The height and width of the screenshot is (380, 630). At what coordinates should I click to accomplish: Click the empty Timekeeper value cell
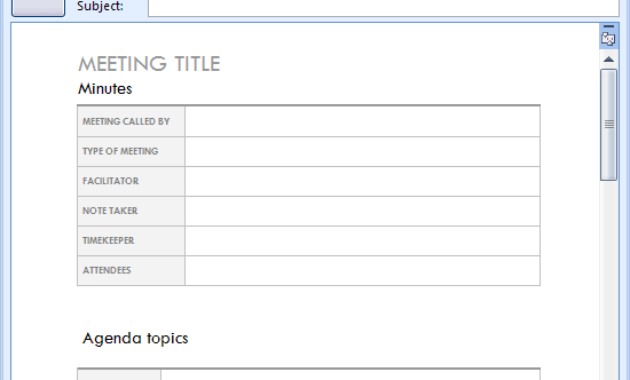(362, 241)
